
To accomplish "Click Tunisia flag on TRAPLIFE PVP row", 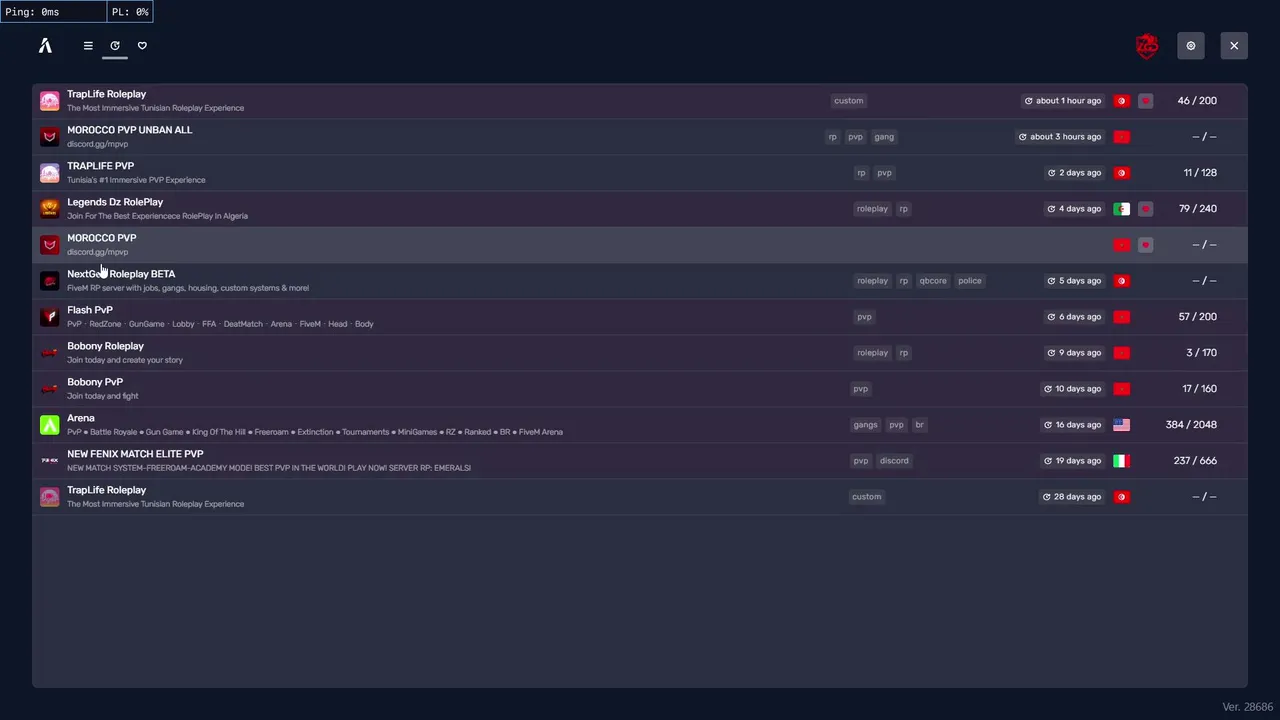I will pos(1122,173).
